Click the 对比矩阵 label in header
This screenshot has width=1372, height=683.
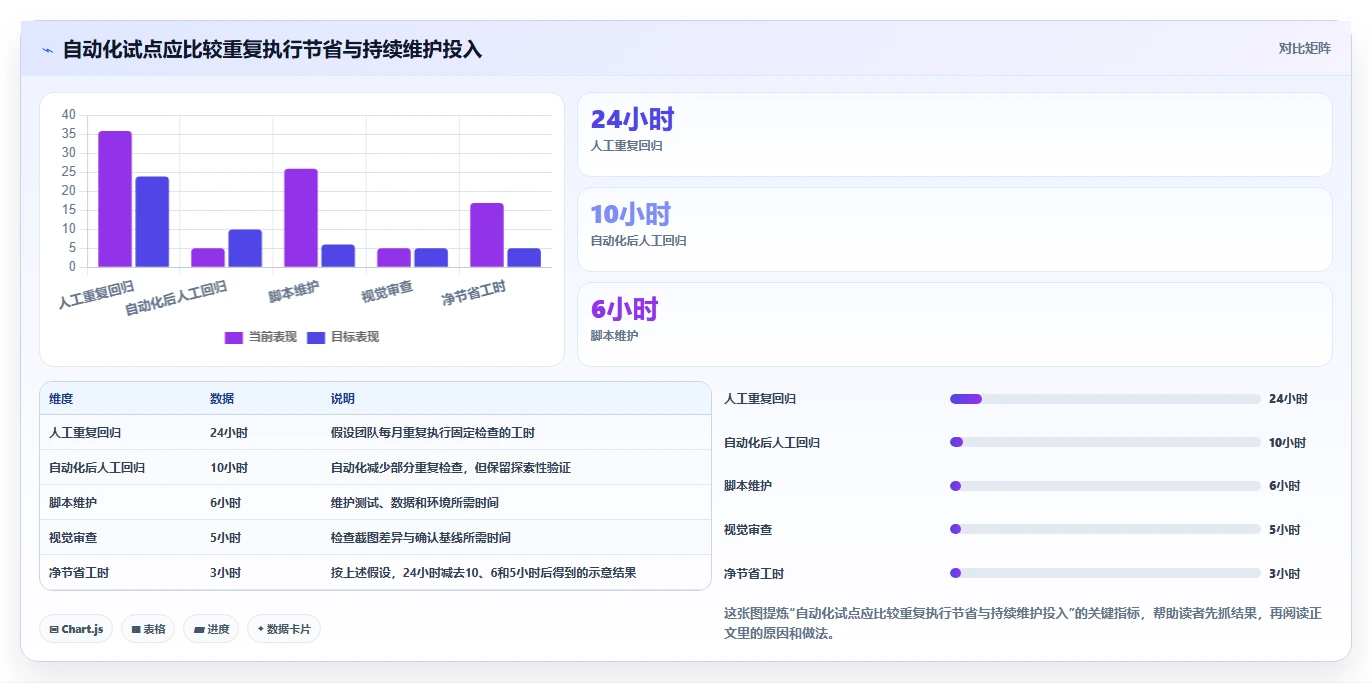tap(1304, 48)
